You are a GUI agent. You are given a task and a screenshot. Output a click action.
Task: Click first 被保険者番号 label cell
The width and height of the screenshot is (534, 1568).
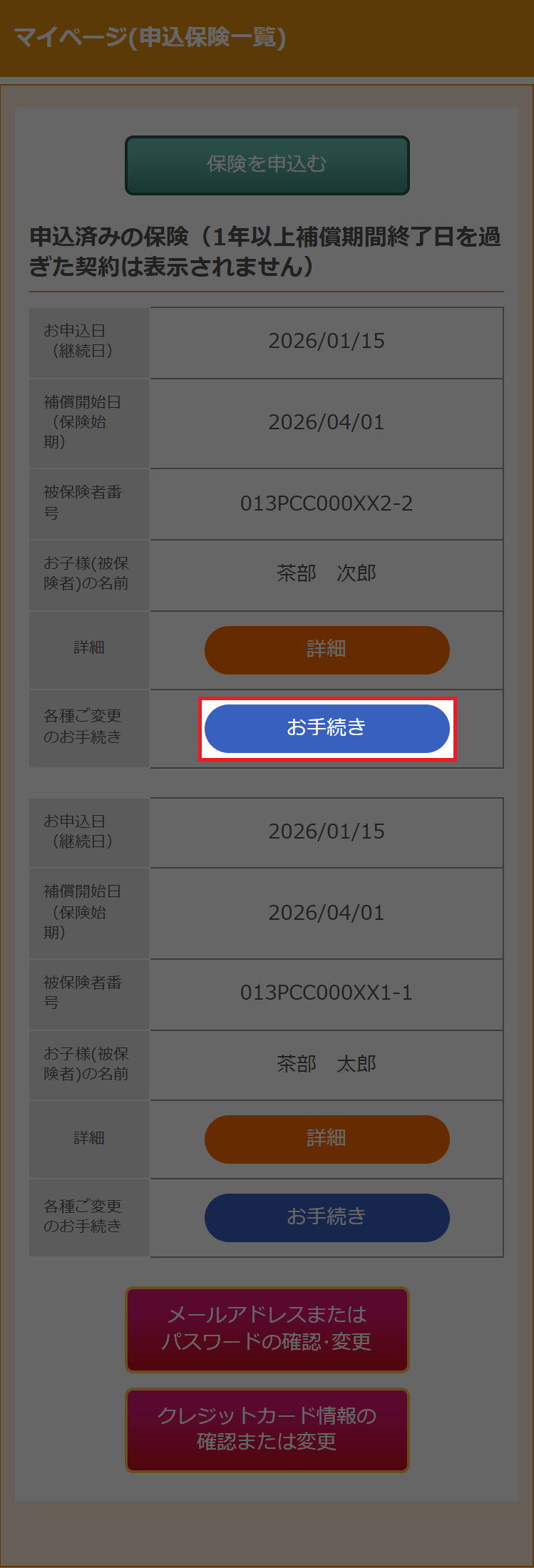[89, 503]
